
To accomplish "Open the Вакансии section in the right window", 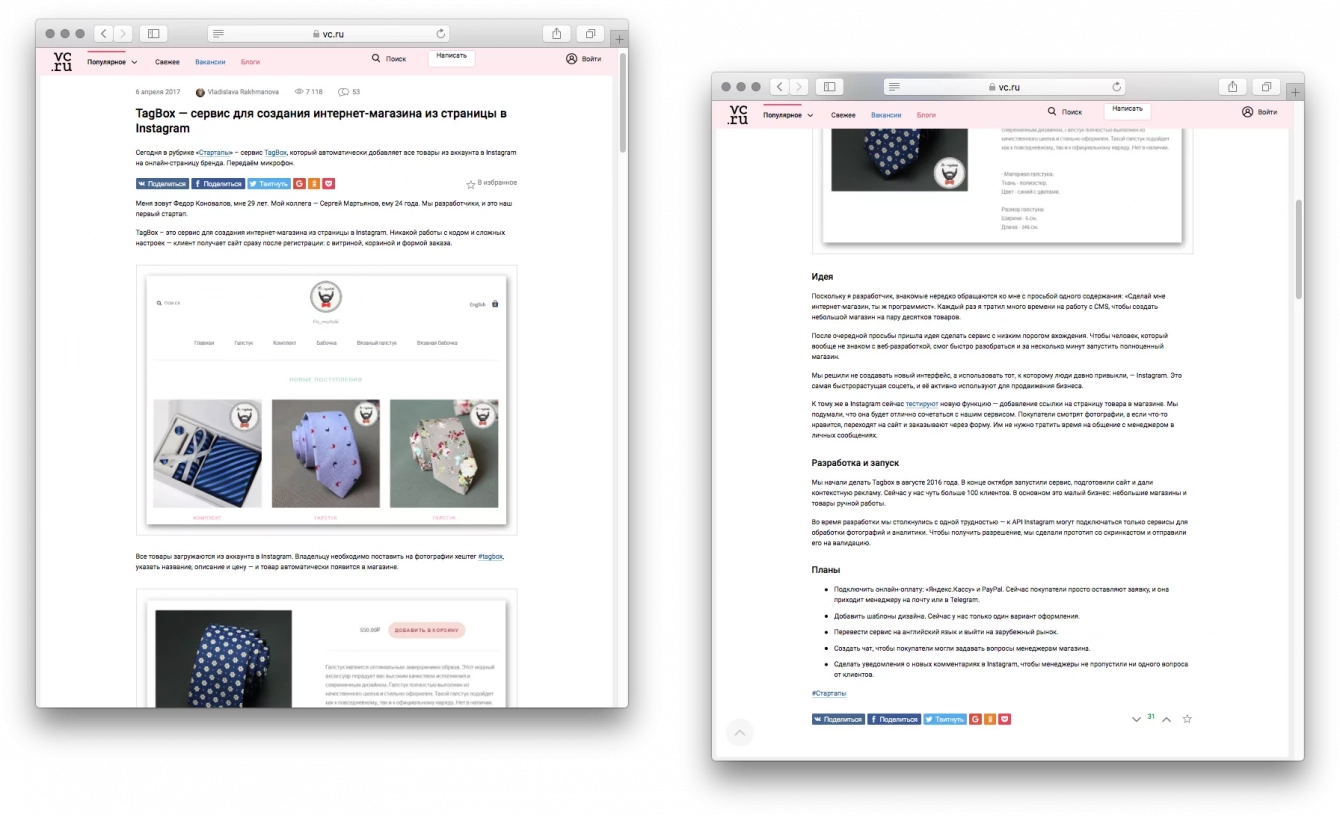I will (x=886, y=115).
